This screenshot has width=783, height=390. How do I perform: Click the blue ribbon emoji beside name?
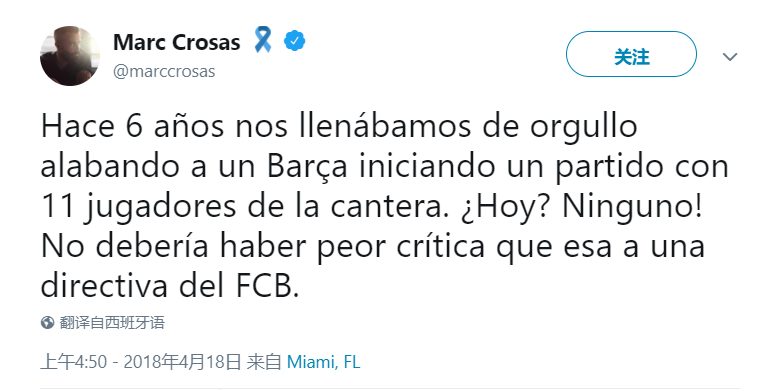pyautogui.click(x=262, y=40)
